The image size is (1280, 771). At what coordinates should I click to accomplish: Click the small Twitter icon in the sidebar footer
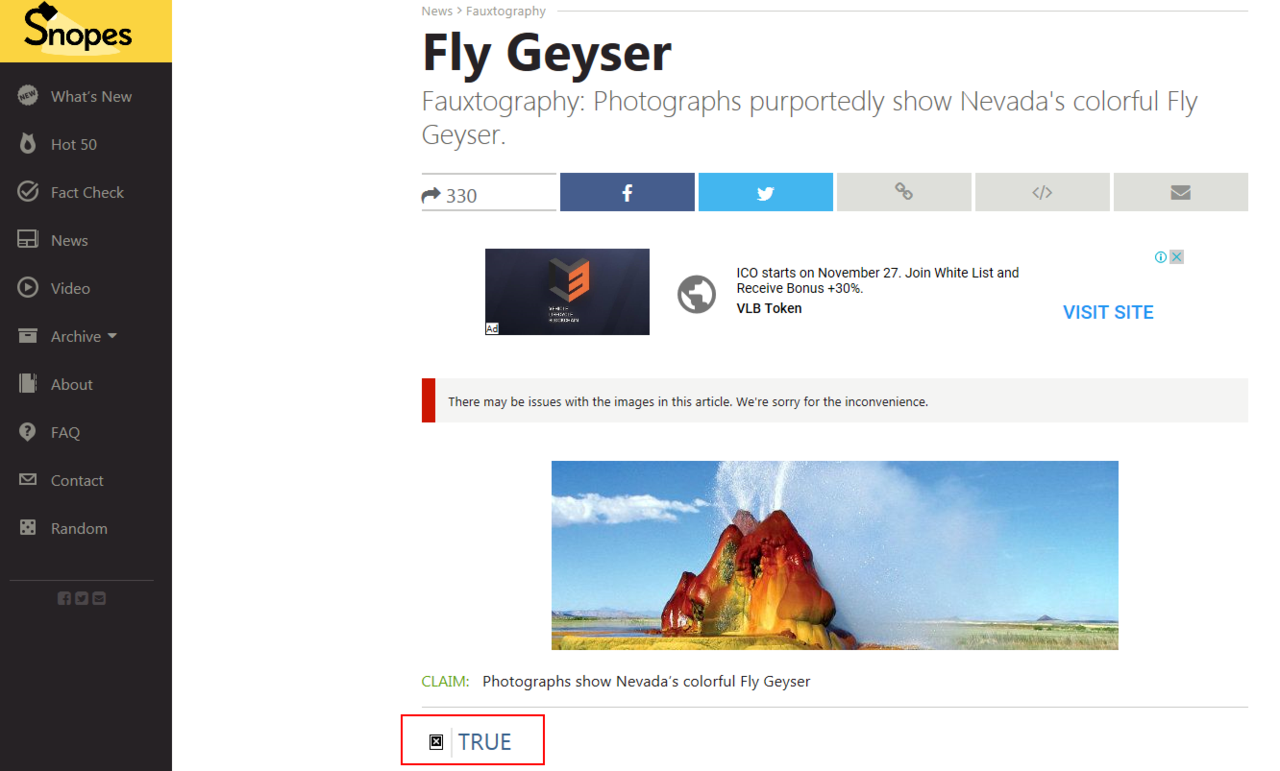(82, 598)
